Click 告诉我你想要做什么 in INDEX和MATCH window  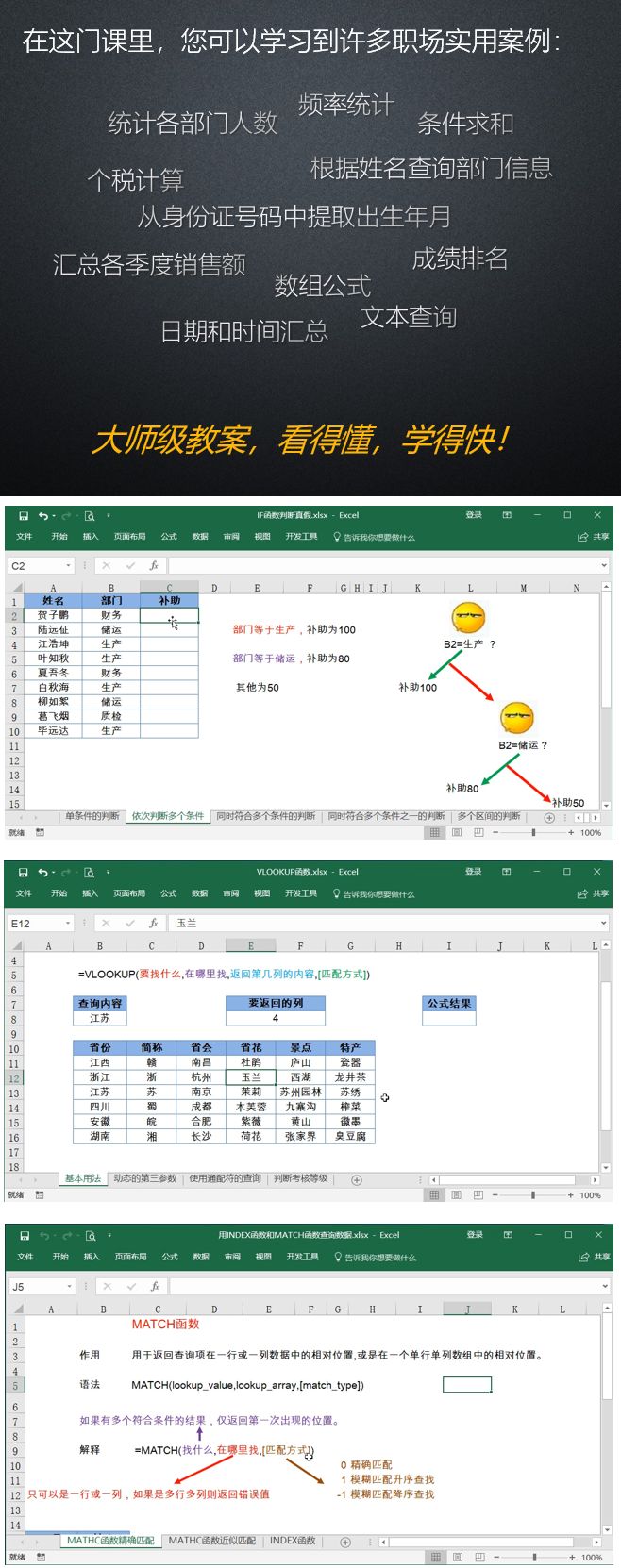(376, 1257)
